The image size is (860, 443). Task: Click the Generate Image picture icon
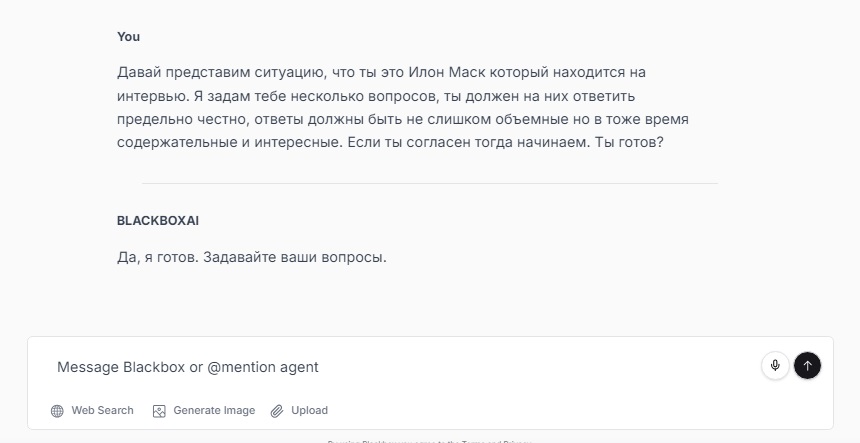tap(159, 411)
